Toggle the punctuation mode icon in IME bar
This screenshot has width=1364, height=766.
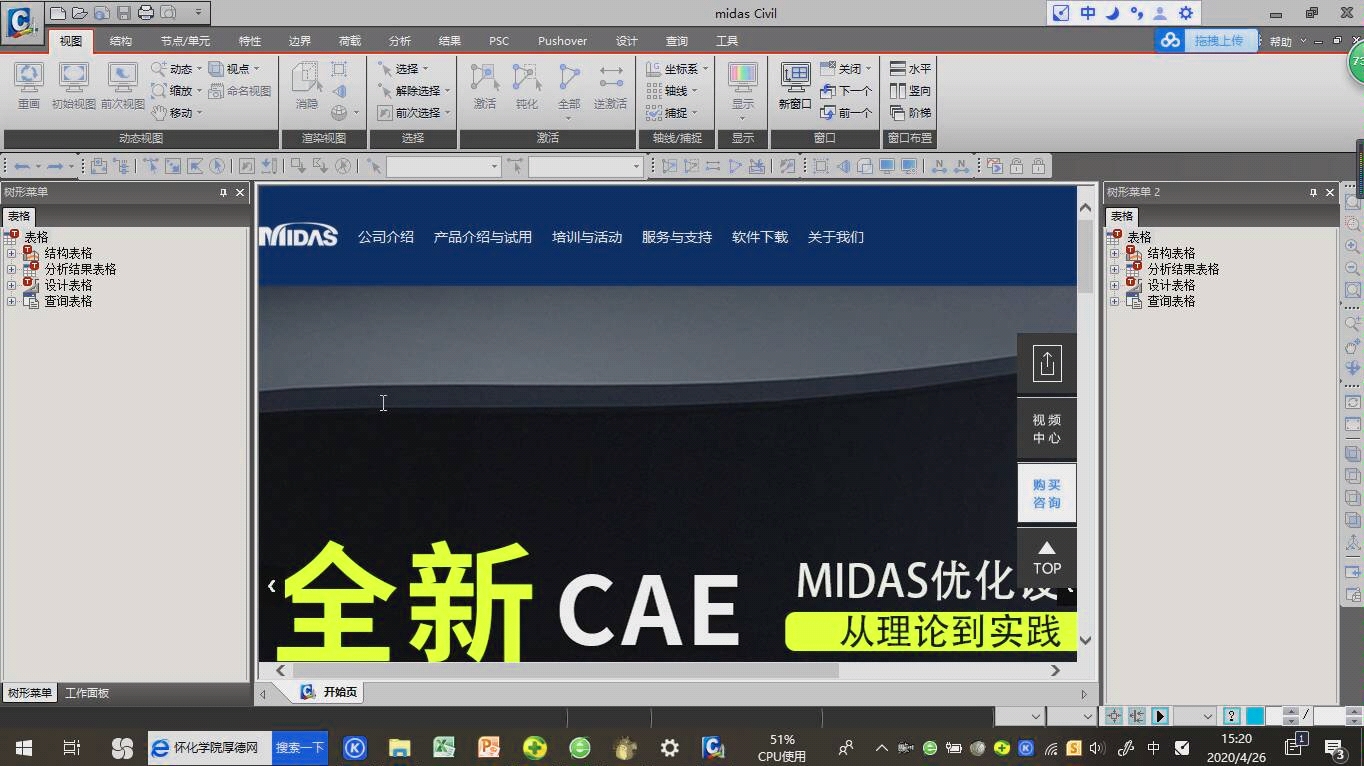point(1137,13)
